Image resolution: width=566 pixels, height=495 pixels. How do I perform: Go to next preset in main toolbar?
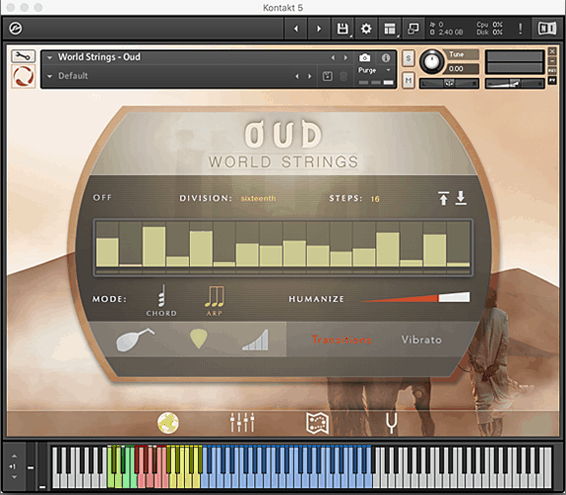coord(319,29)
